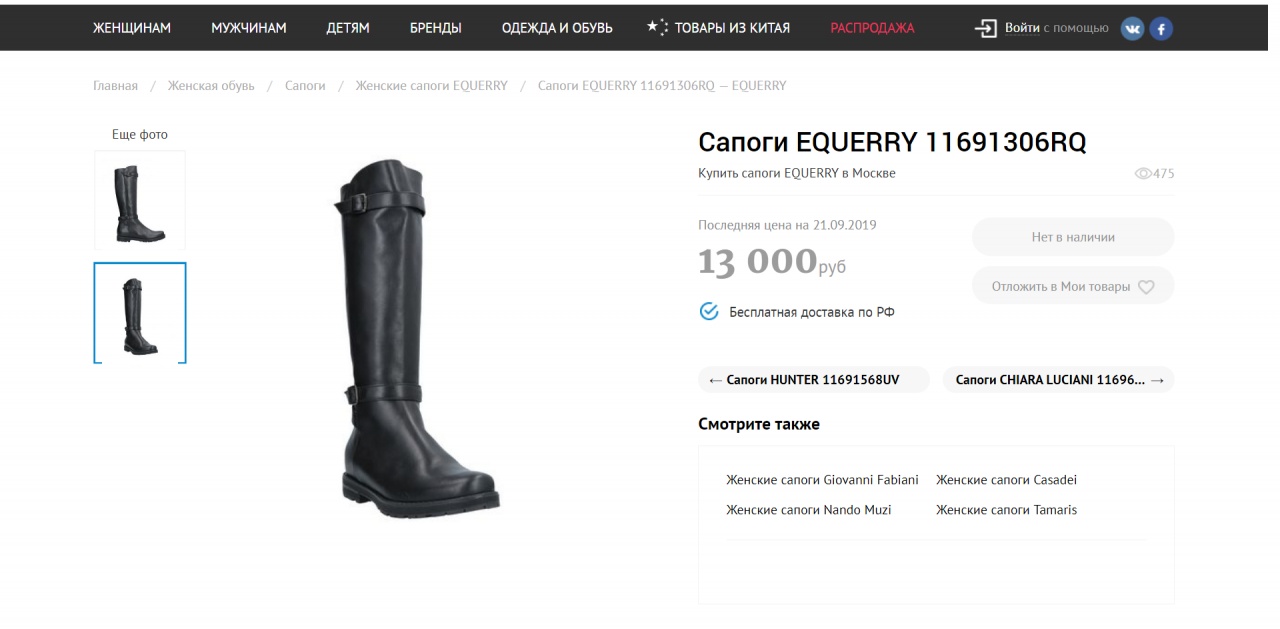Image resolution: width=1280 pixels, height=629 pixels.
Task: Click the heart icon in Отложить button
Action: point(1146,287)
